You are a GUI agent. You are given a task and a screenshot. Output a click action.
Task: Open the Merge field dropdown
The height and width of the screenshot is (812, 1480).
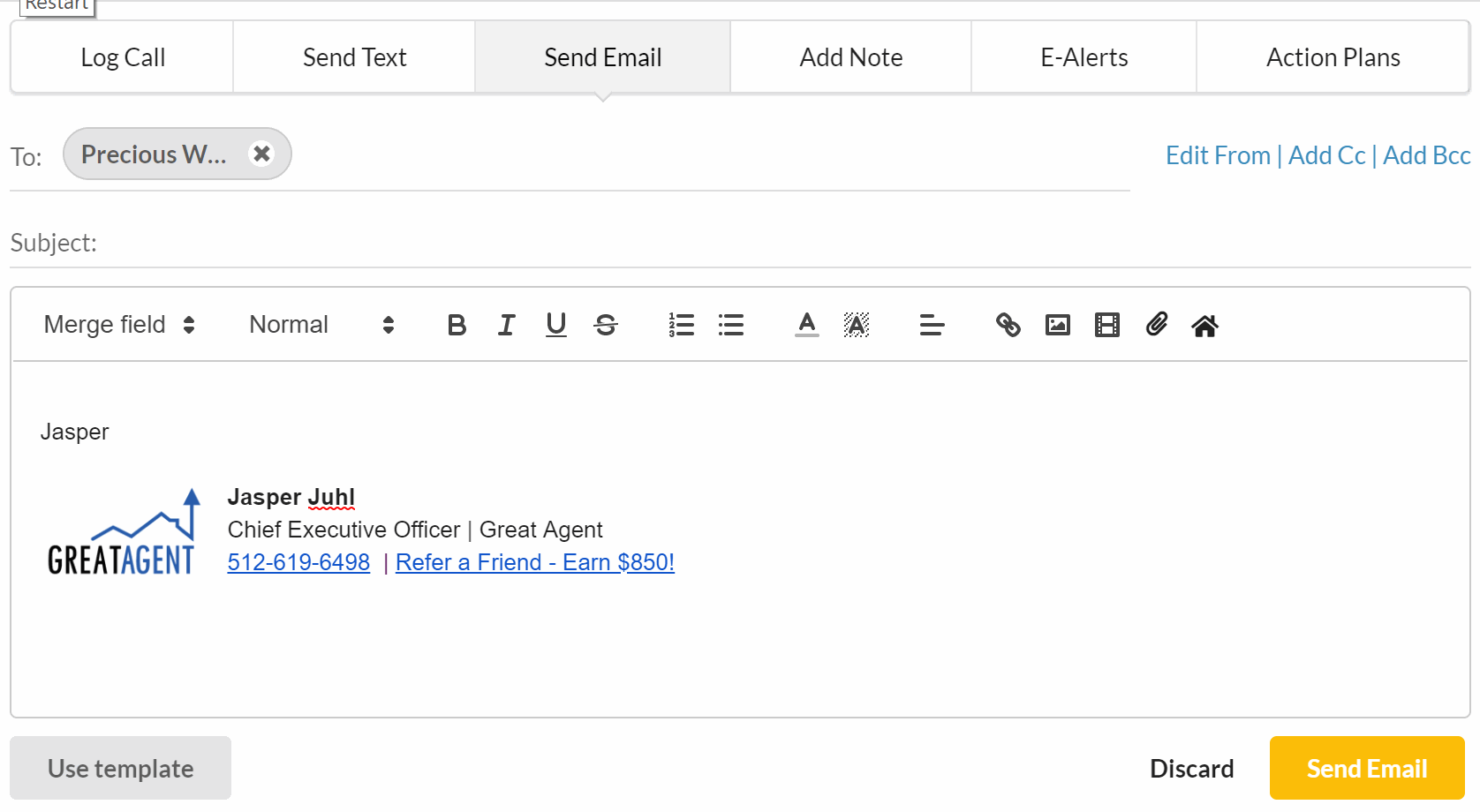119,325
